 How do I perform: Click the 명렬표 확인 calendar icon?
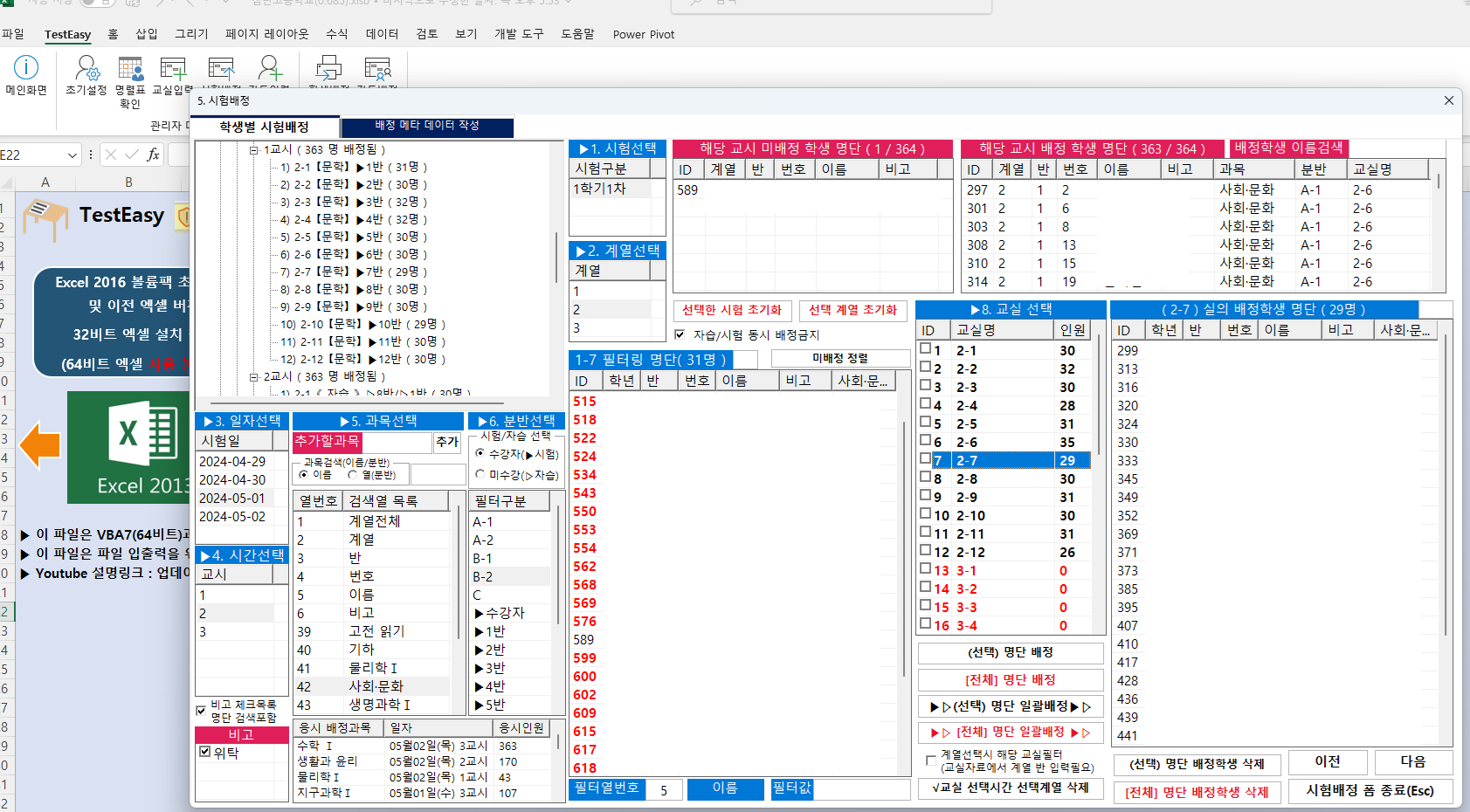coord(130,68)
